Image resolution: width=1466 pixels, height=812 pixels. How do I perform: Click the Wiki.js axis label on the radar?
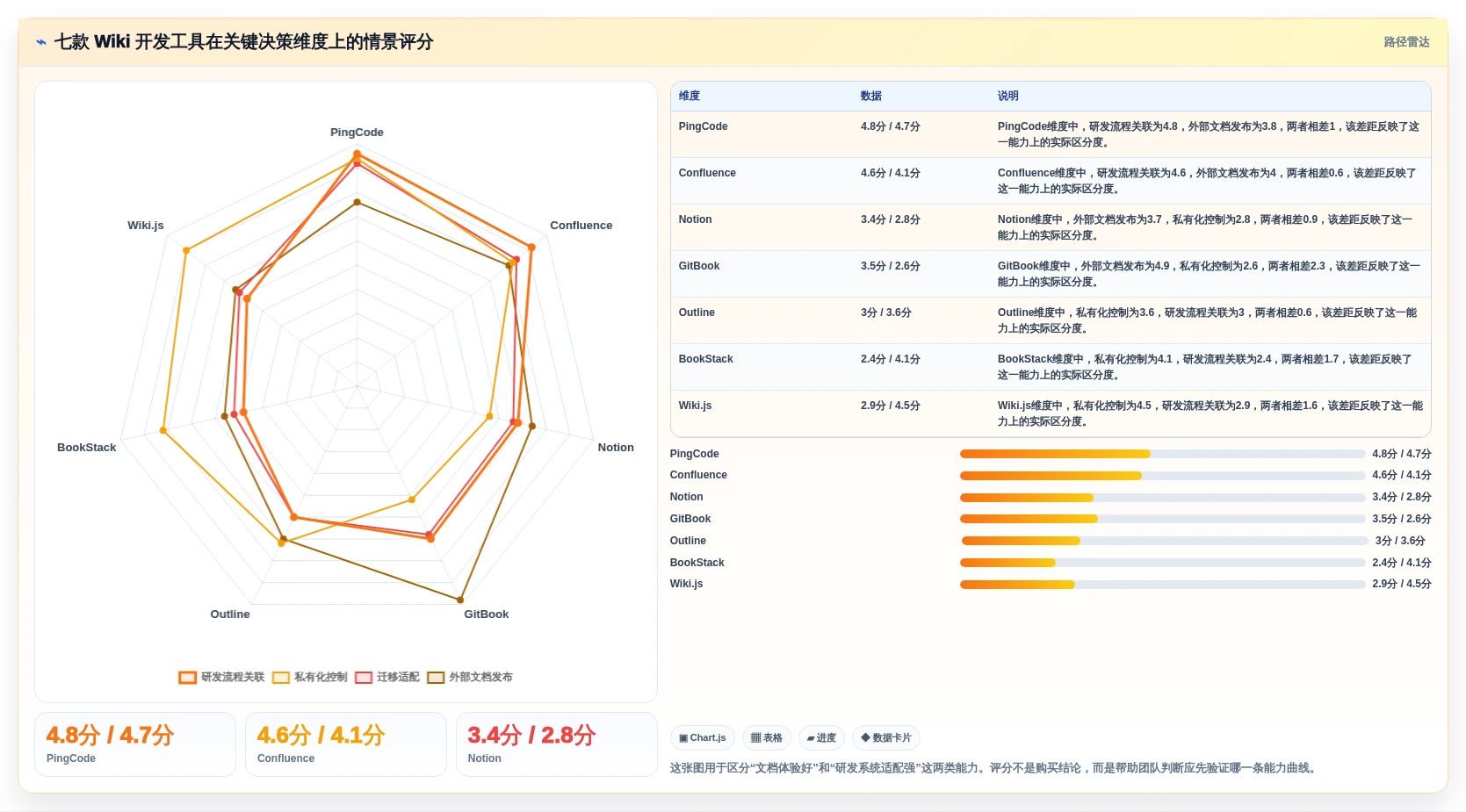tap(146, 226)
